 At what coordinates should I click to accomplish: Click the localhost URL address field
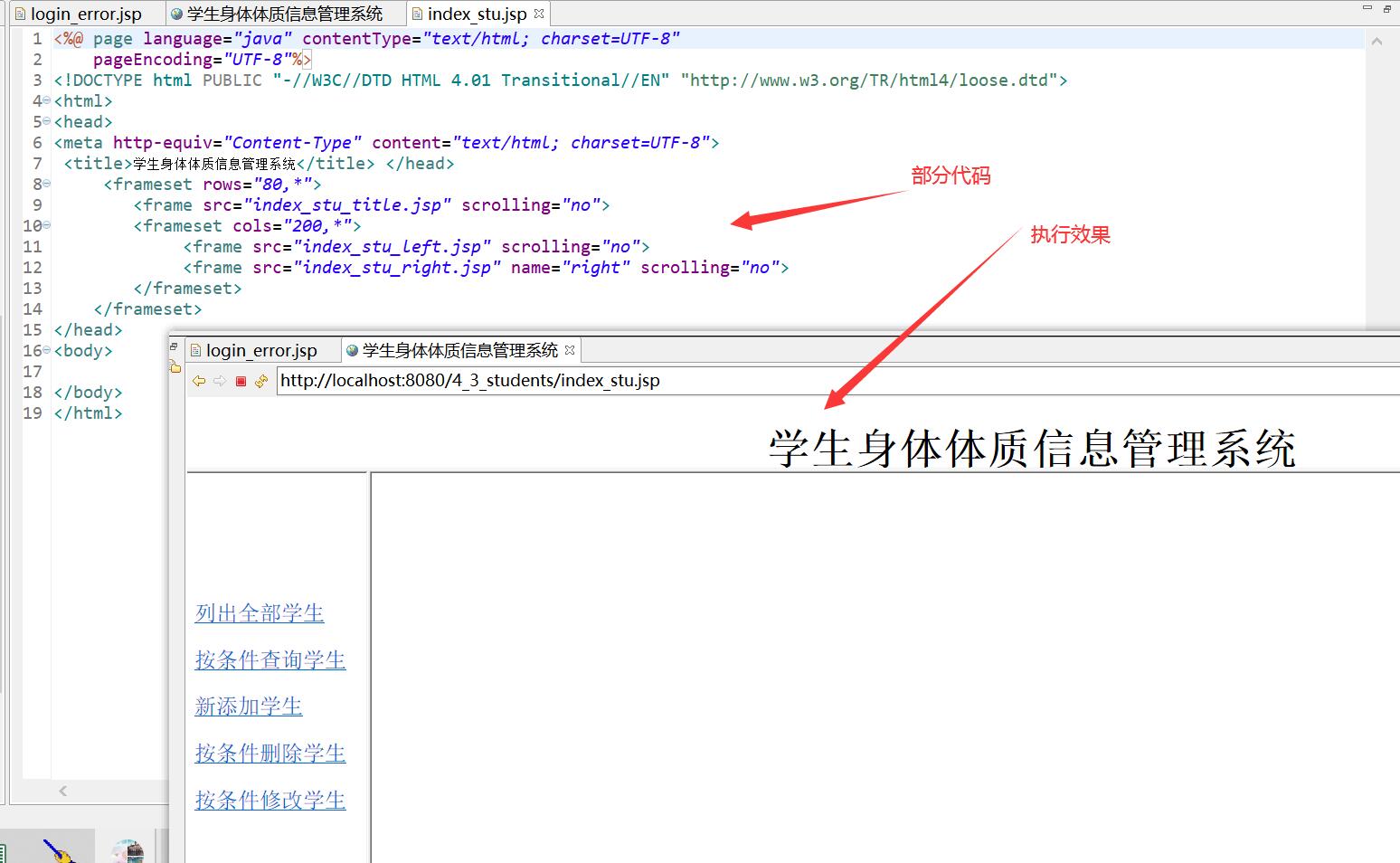pyautogui.click(x=814, y=381)
